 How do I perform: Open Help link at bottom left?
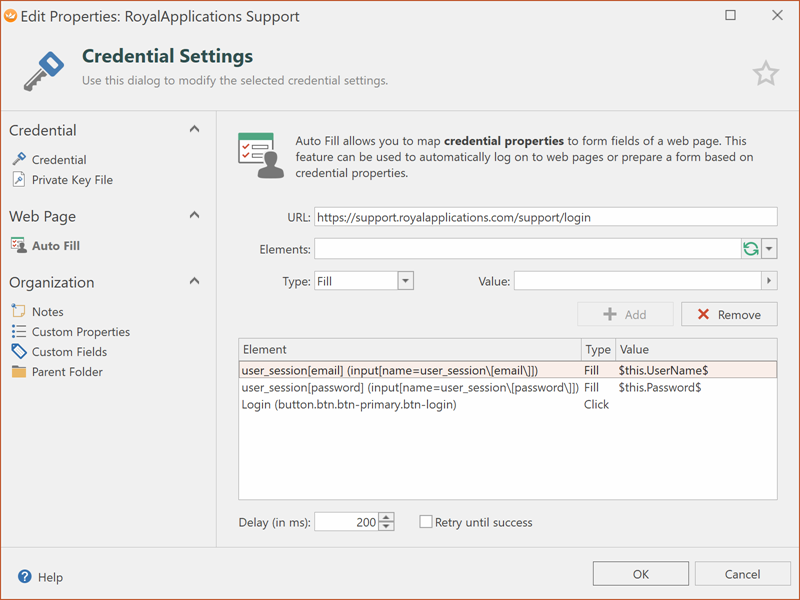[40, 577]
